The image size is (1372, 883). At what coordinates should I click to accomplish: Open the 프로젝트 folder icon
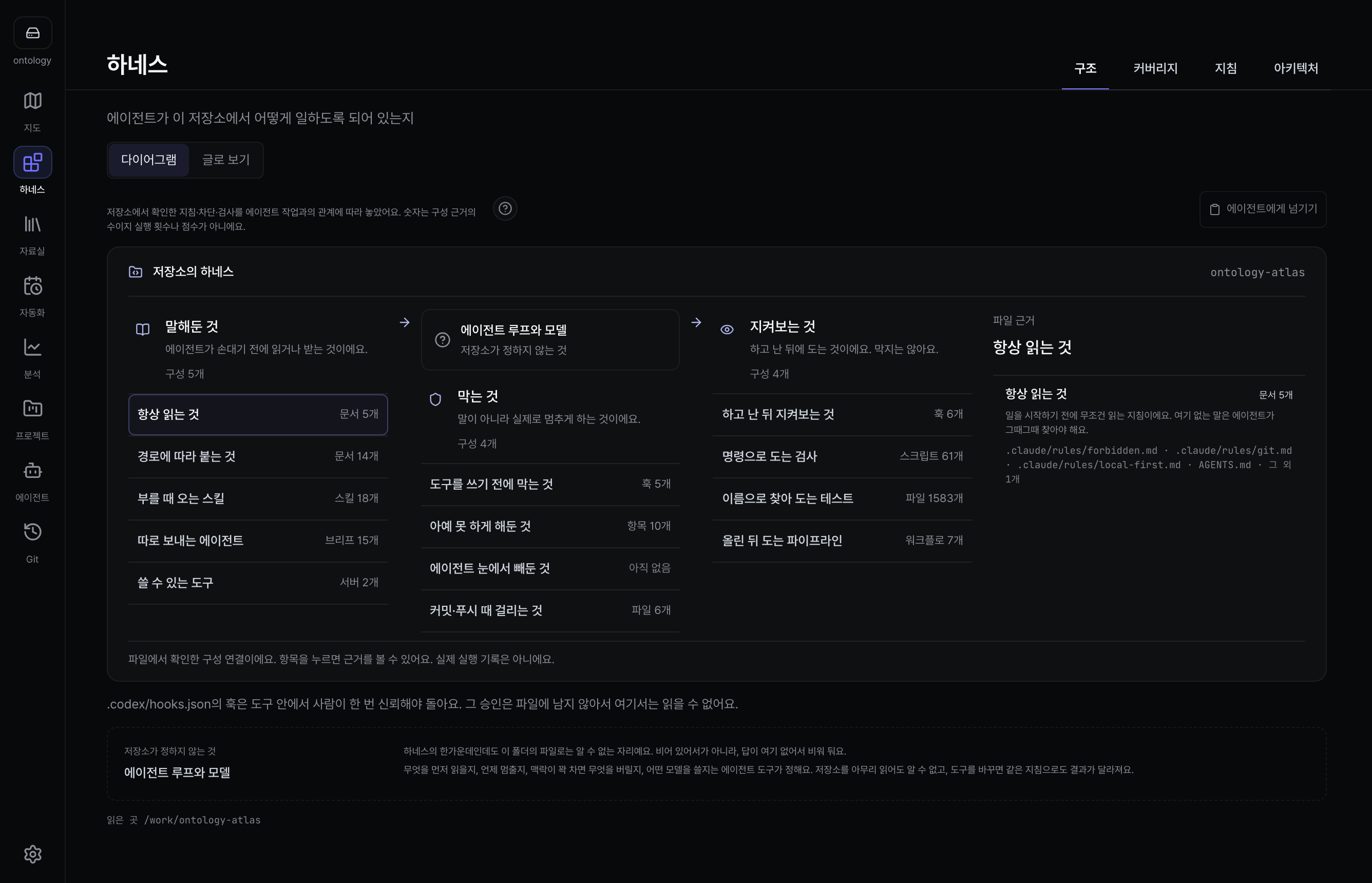tap(33, 409)
